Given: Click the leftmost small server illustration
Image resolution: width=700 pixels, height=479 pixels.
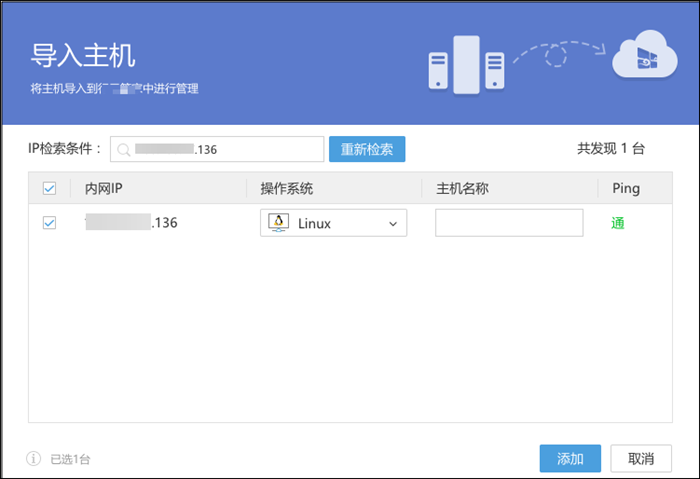Looking at the screenshot, I should pyautogui.click(x=437, y=72).
